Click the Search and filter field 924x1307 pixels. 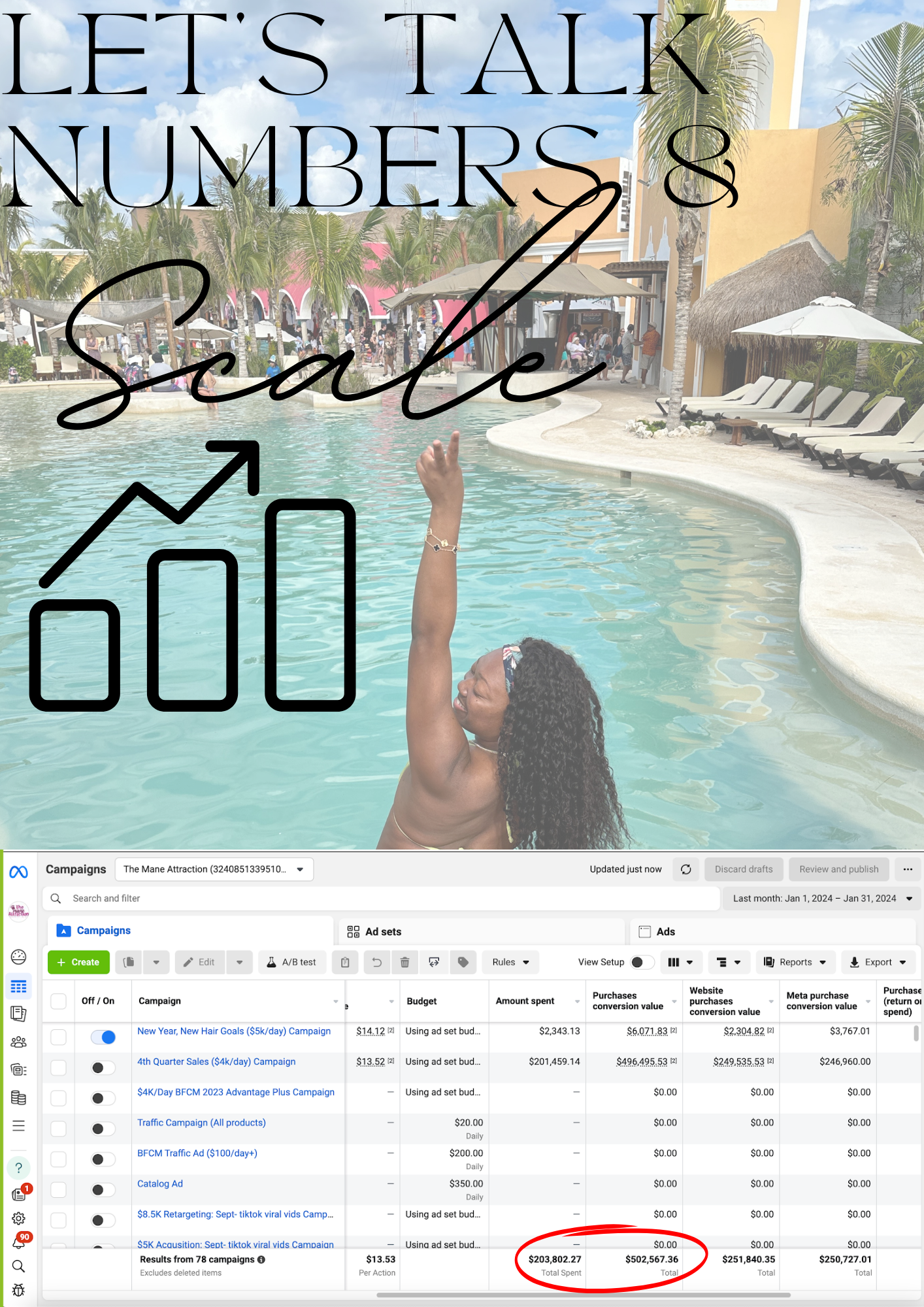(x=379, y=899)
